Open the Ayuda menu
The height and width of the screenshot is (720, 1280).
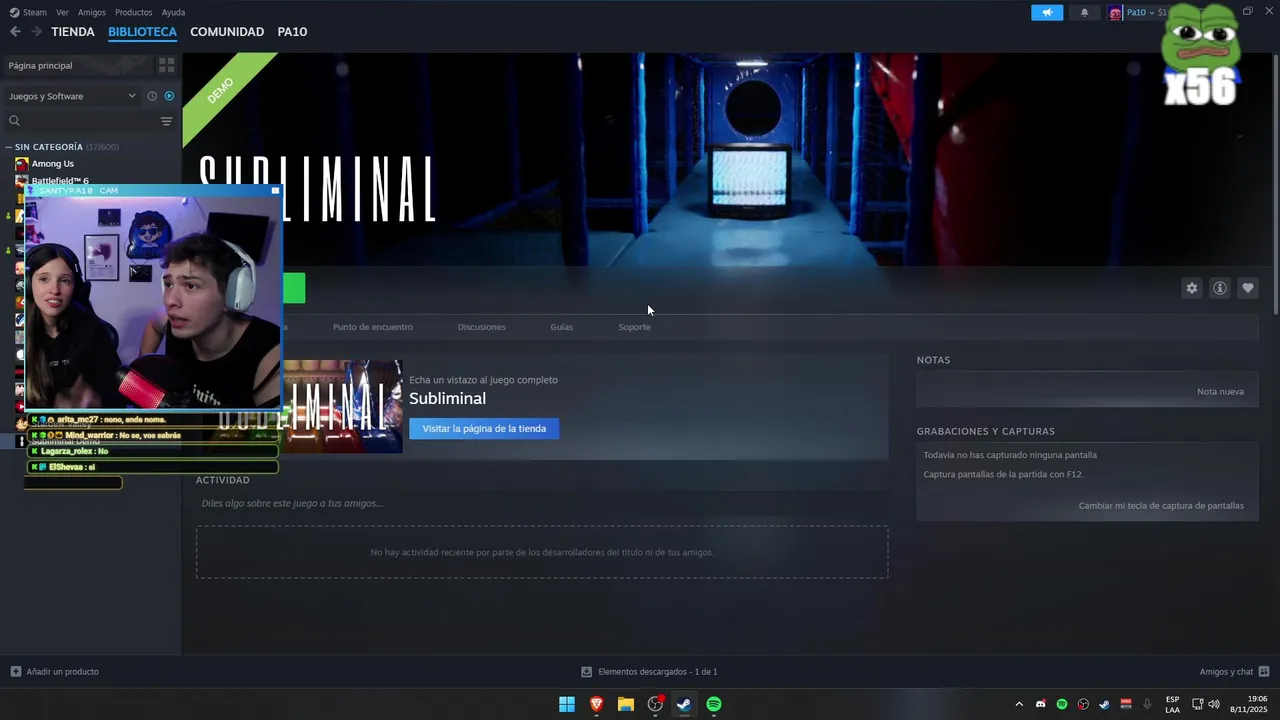pyautogui.click(x=173, y=12)
